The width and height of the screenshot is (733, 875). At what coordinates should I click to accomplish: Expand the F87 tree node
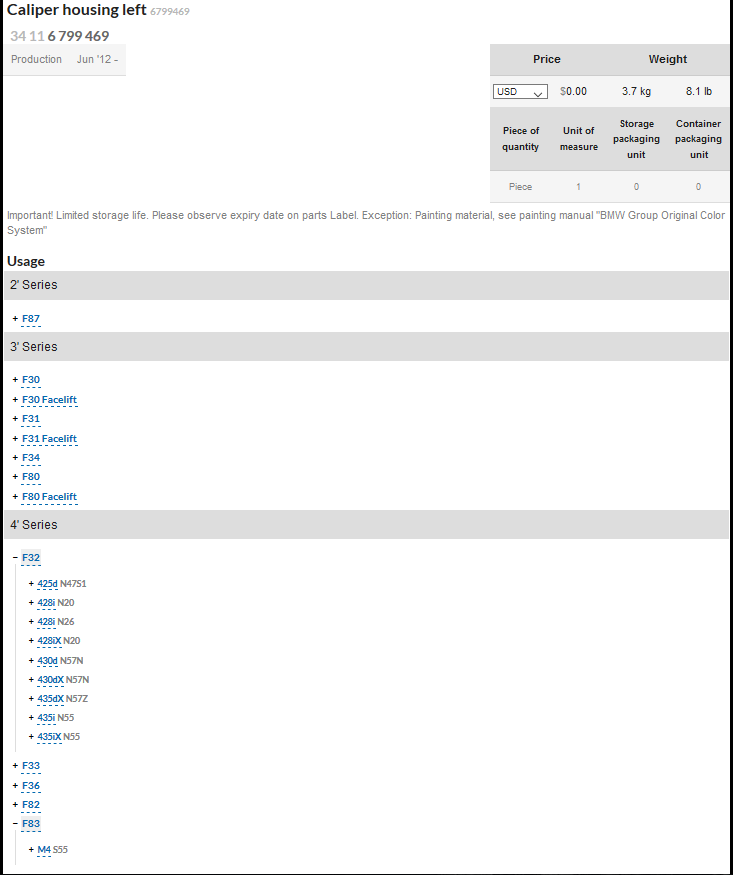(x=15, y=319)
